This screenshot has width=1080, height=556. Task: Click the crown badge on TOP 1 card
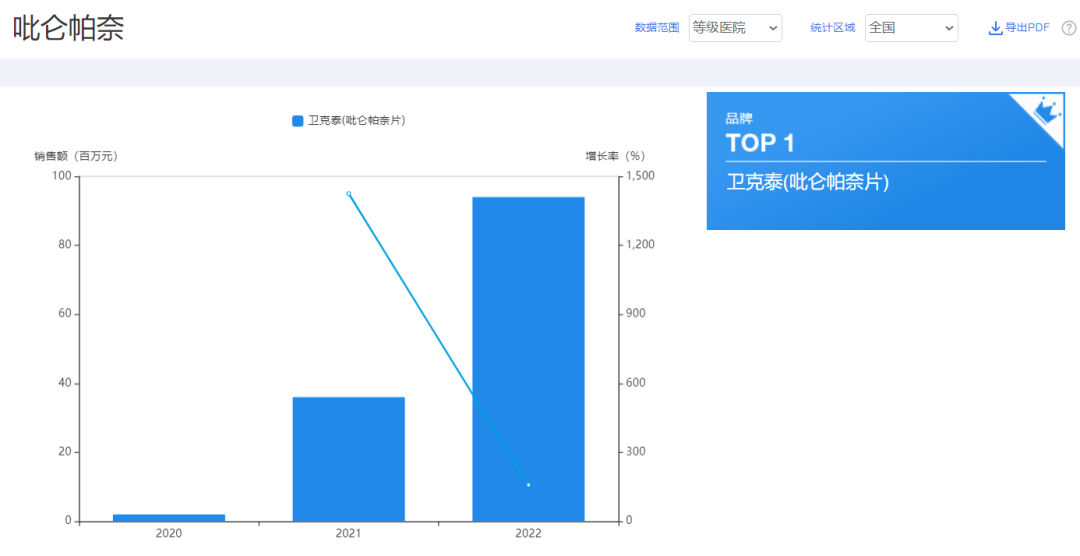pos(1046,110)
